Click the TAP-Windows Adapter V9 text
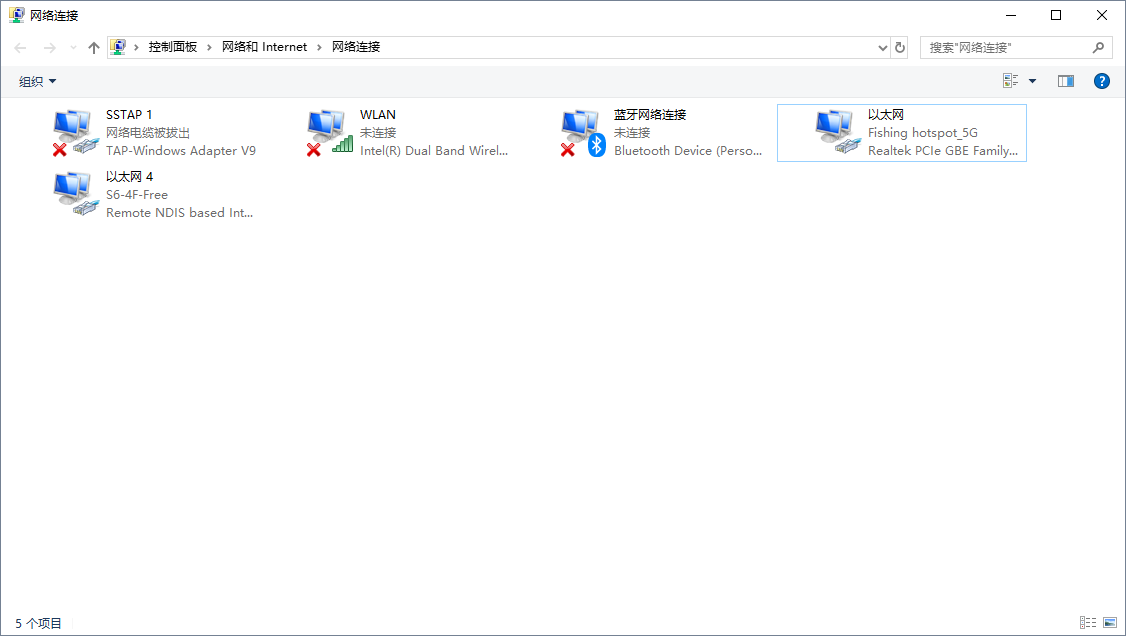The width and height of the screenshot is (1126, 636). click(x=181, y=151)
